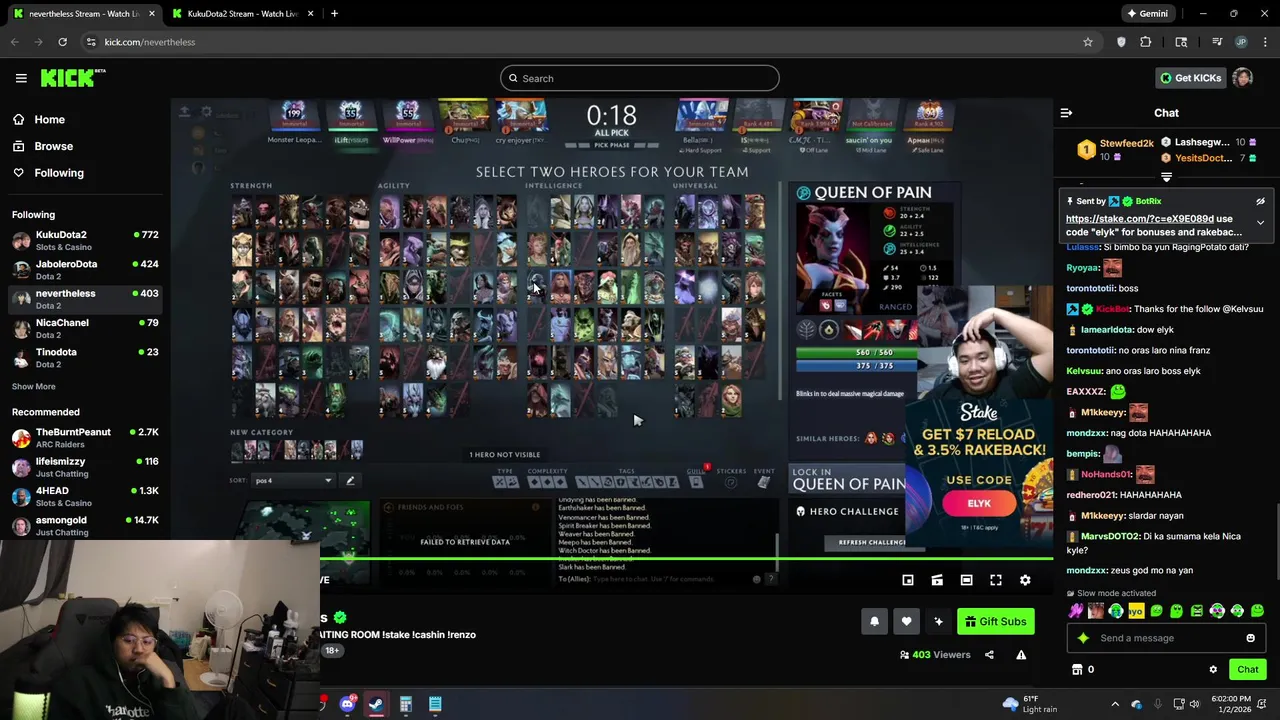Click BotRix username in pinned message

pos(1148,201)
